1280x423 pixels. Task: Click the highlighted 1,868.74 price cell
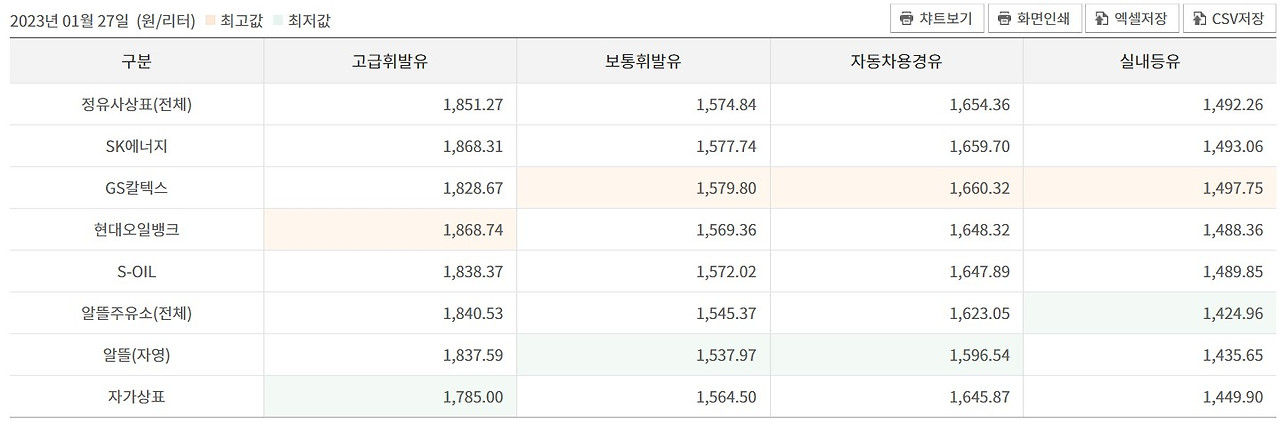point(472,230)
